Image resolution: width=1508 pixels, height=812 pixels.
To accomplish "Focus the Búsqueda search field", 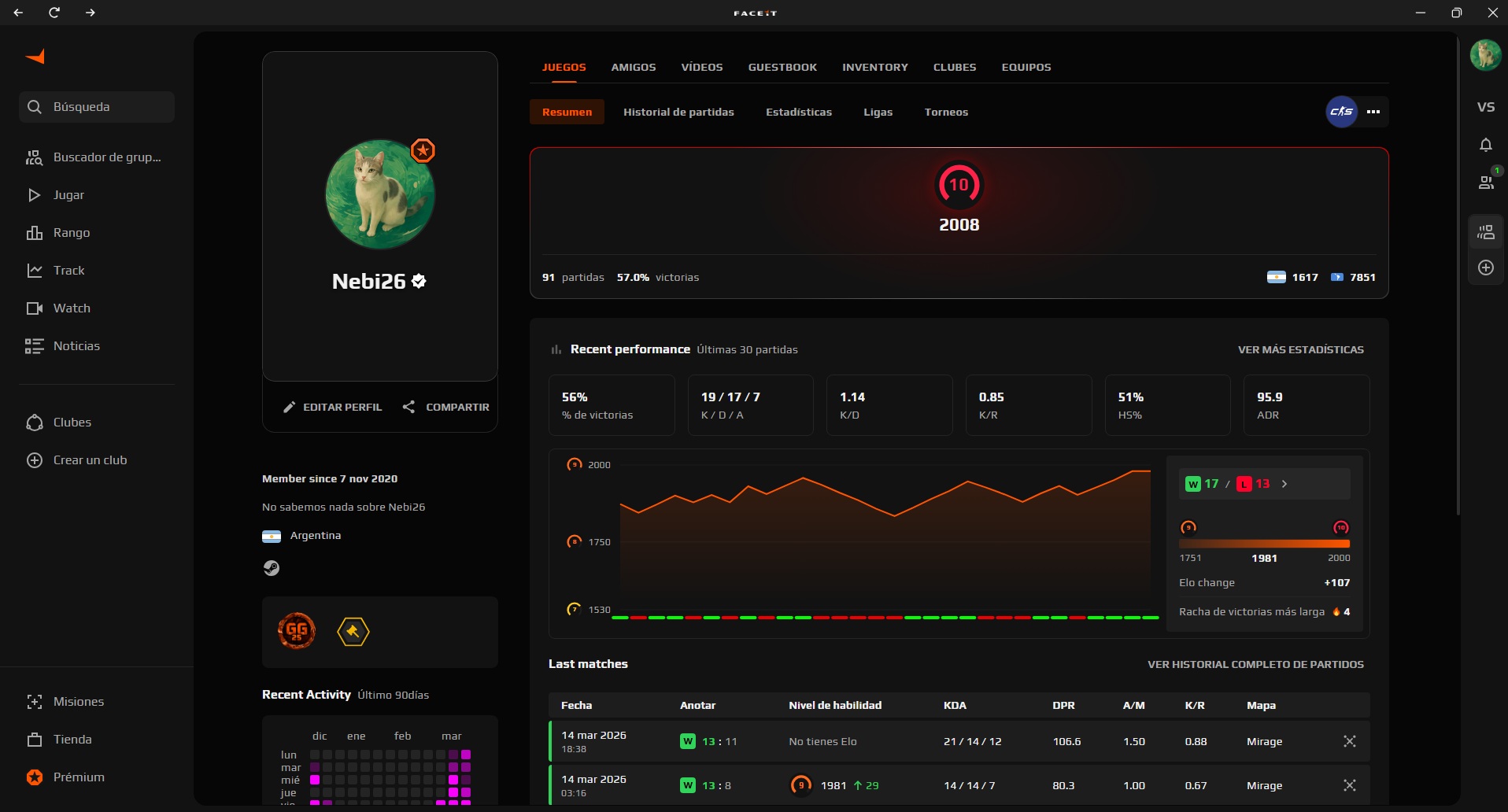I will coord(97,107).
